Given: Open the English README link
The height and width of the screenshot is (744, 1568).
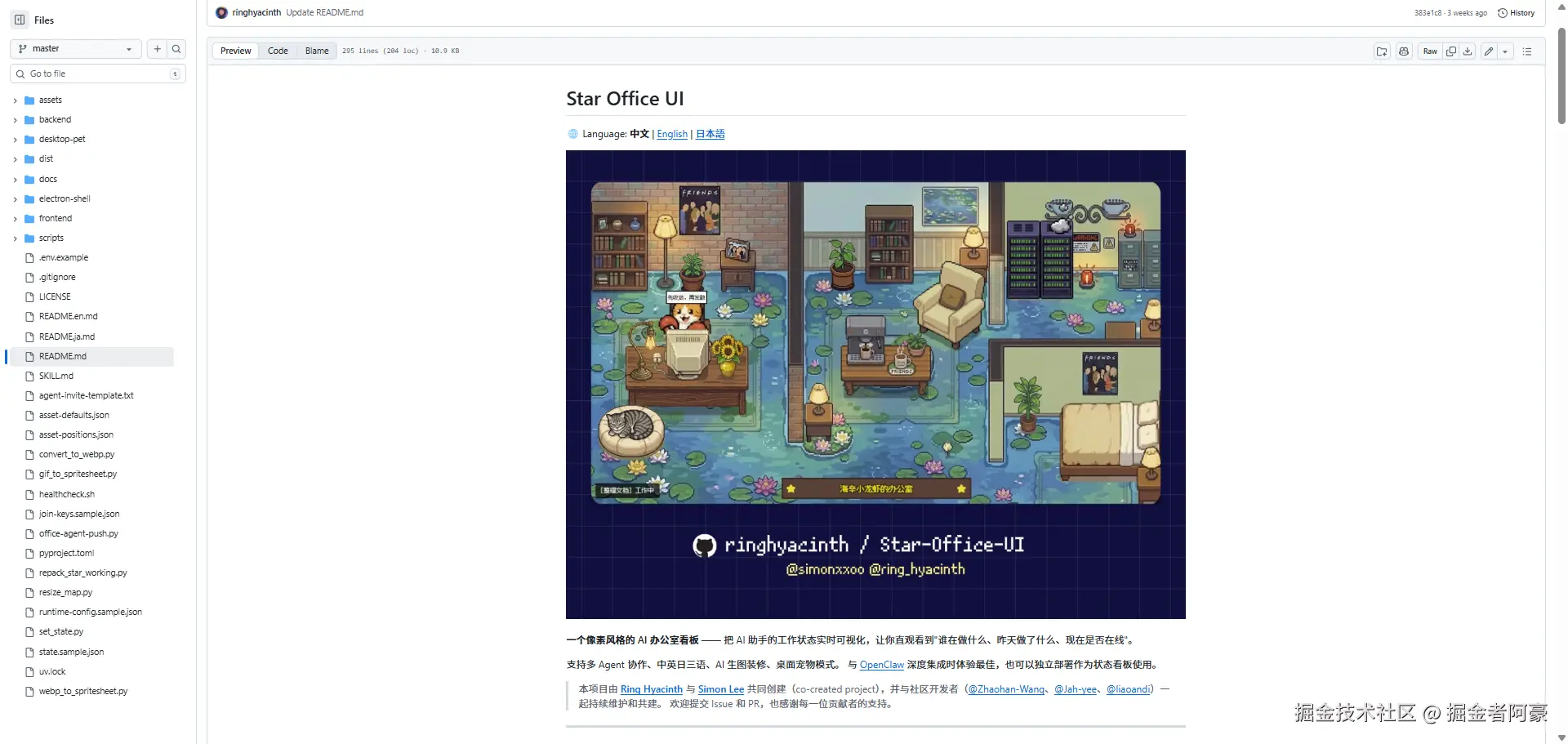Looking at the screenshot, I should click(x=672, y=134).
